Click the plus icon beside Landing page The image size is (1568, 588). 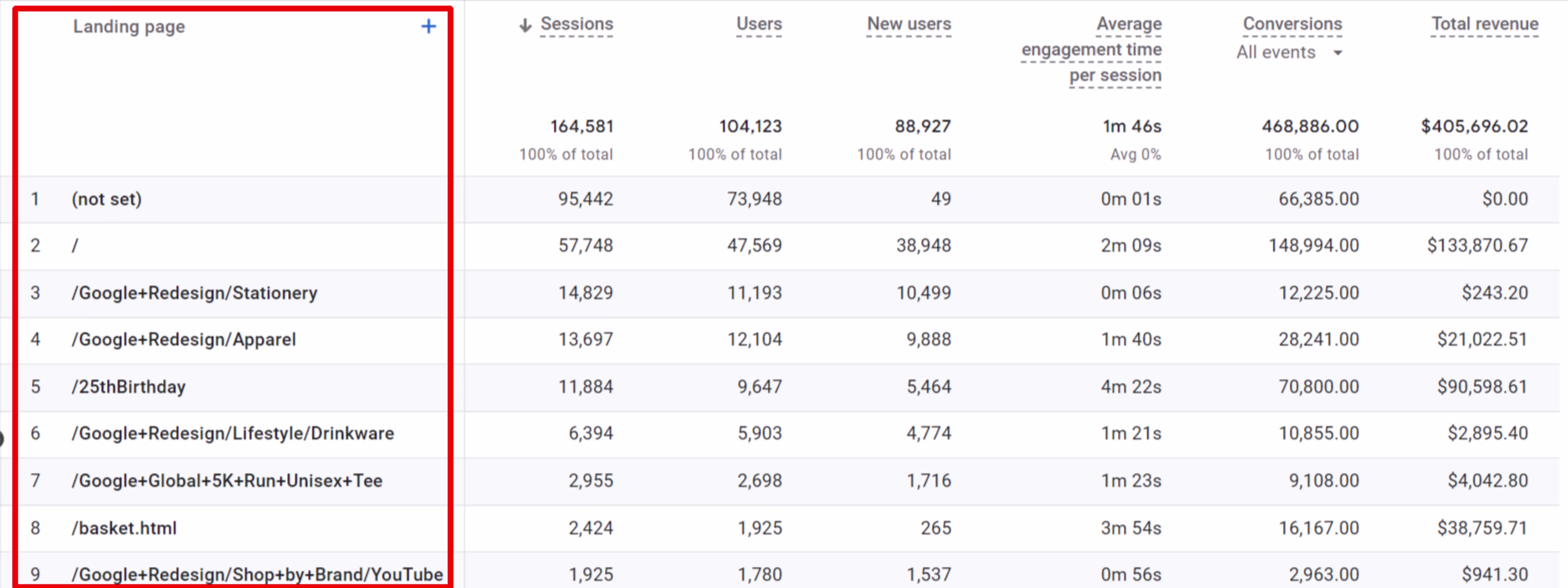[x=428, y=26]
